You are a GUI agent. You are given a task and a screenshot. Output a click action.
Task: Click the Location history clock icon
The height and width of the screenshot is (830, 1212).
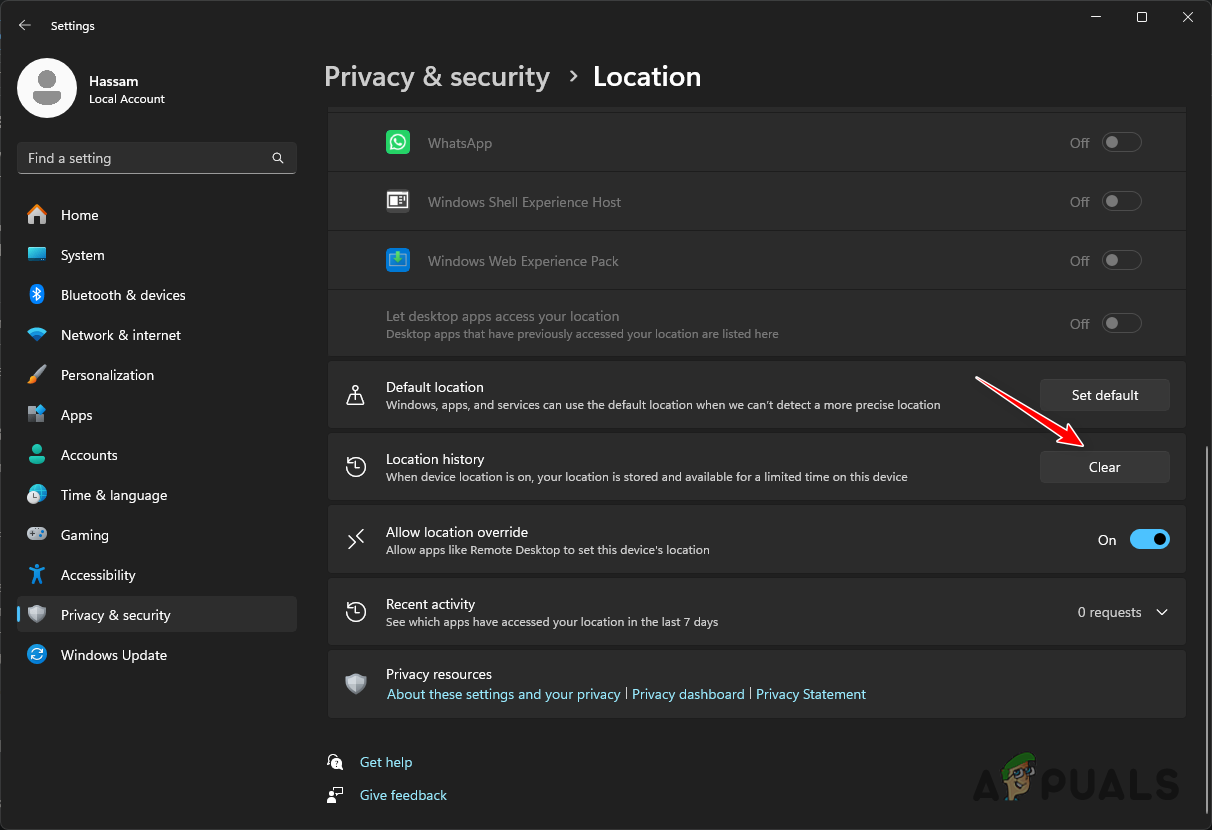coord(356,466)
